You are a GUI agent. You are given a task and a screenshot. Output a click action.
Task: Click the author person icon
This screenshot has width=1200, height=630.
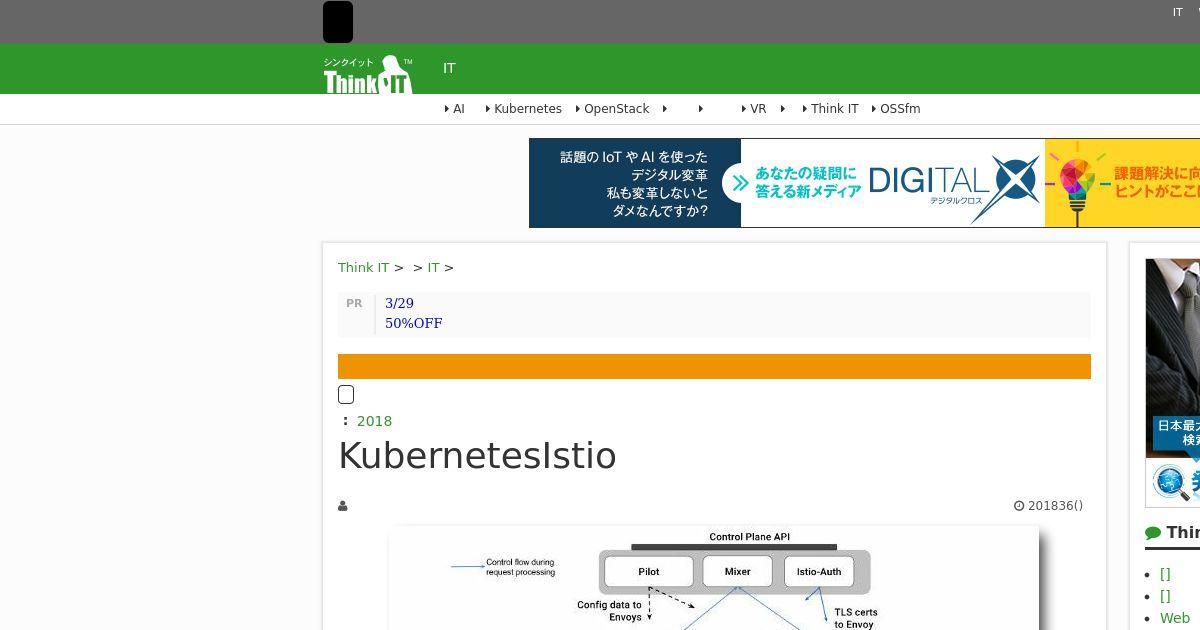(343, 506)
